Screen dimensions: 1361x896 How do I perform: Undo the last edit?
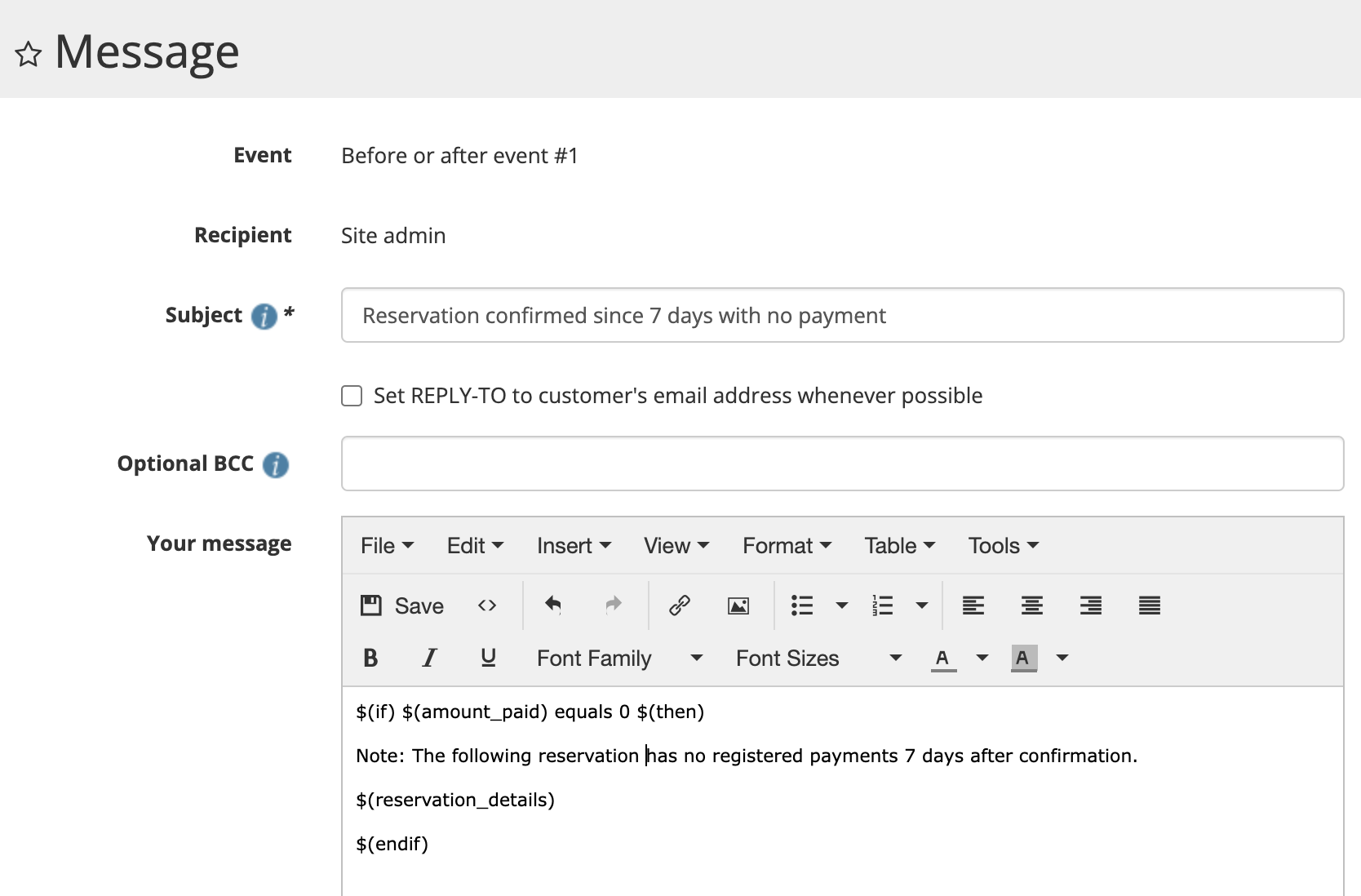point(553,605)
